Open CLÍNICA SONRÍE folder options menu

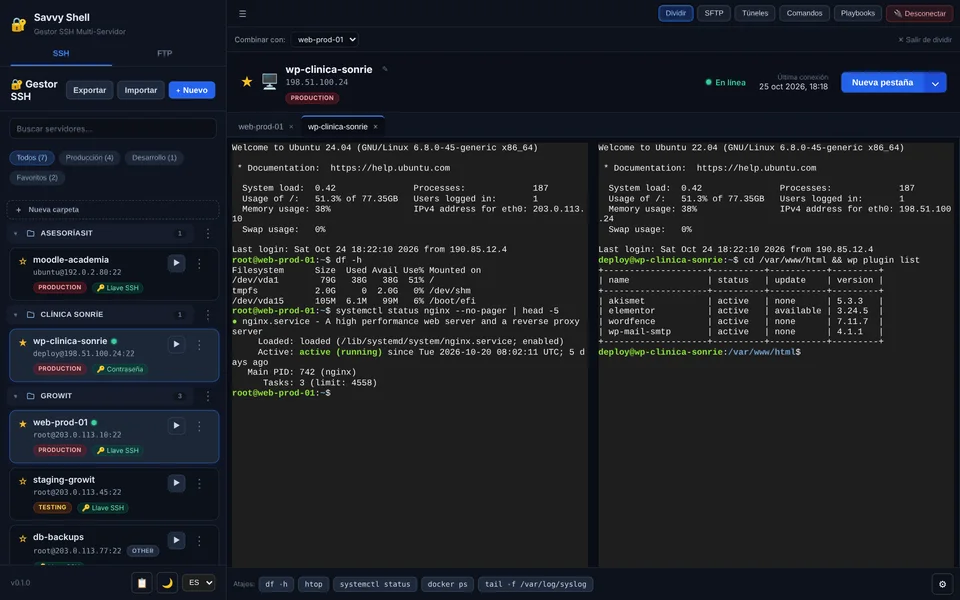(x=208, y=315)
